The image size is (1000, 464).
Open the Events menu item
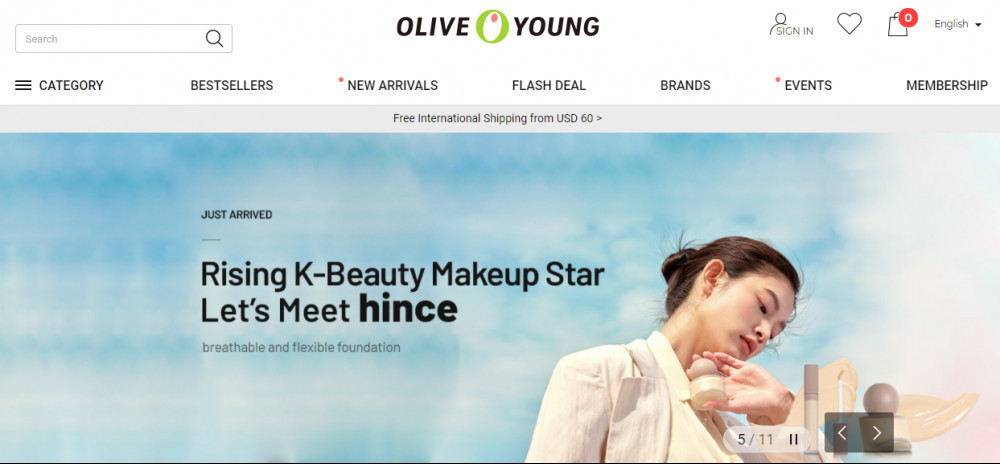(x=807, y=85)
